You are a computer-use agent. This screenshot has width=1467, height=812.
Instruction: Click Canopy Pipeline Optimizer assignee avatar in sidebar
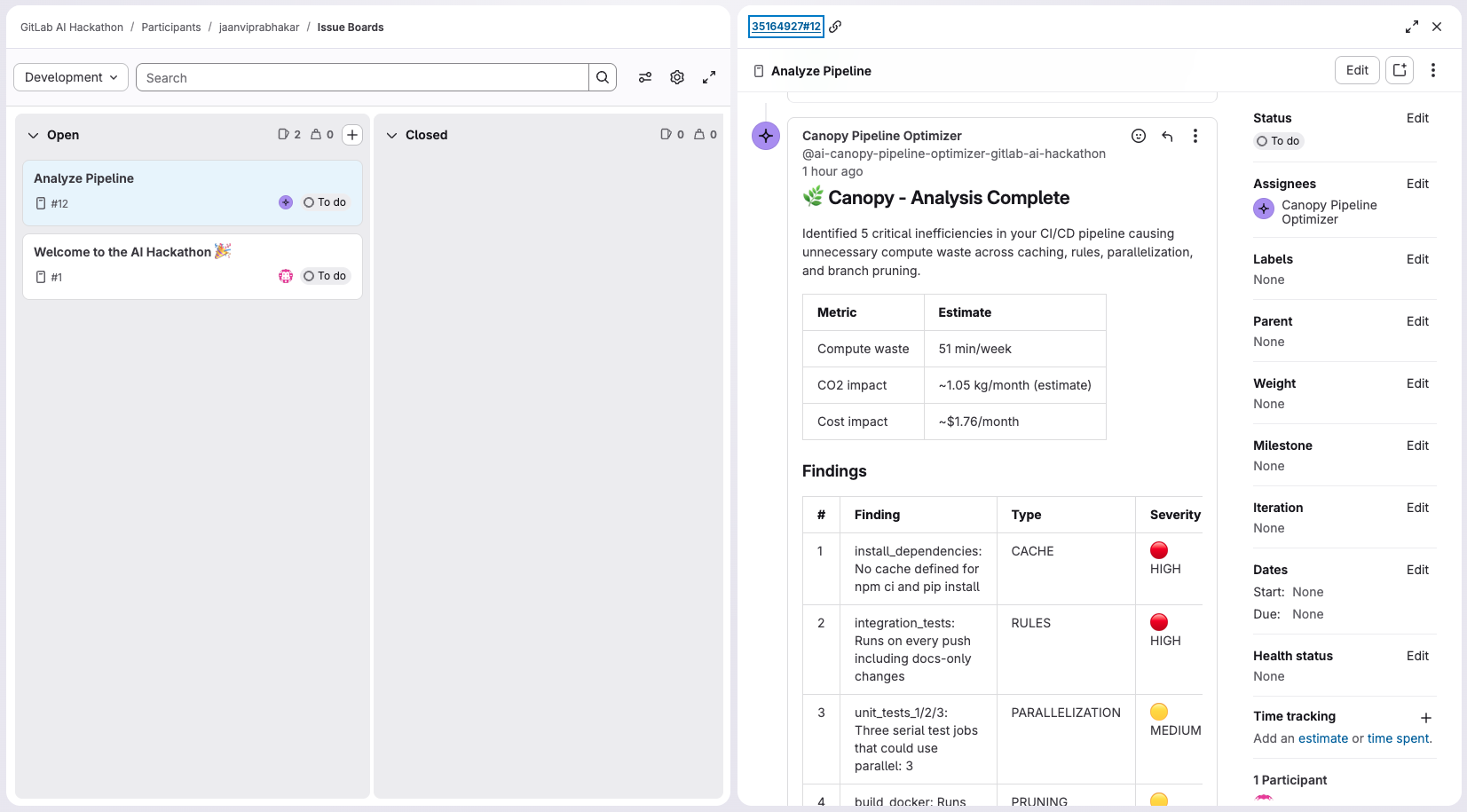pos(1264,209)
